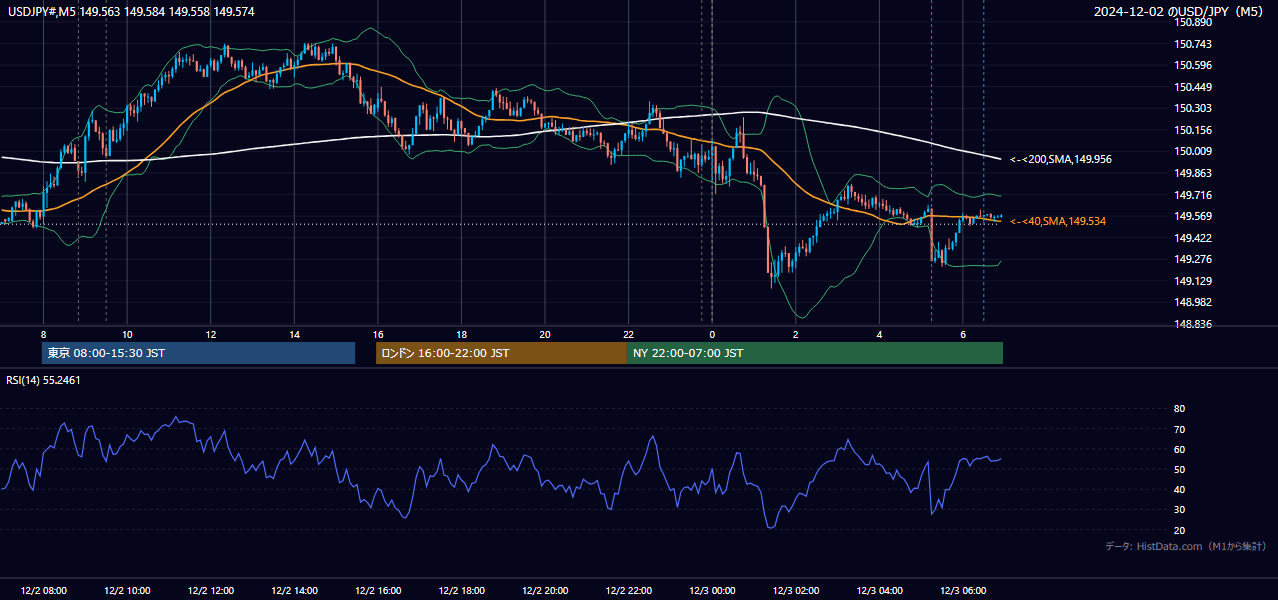
Task: Click price axis value 149.129
Action: coord(1194,281)
